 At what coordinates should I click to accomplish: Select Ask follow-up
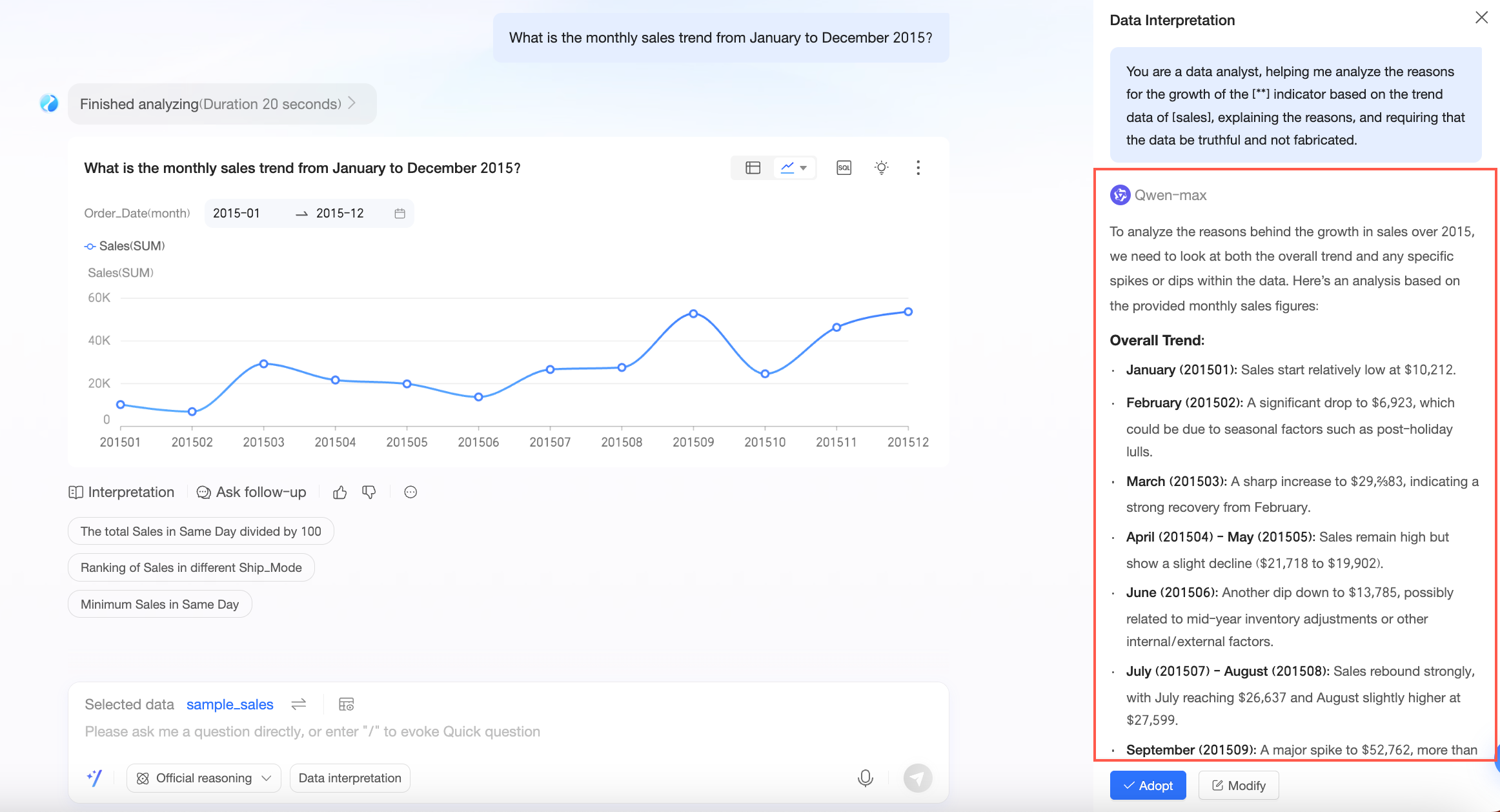251,492
